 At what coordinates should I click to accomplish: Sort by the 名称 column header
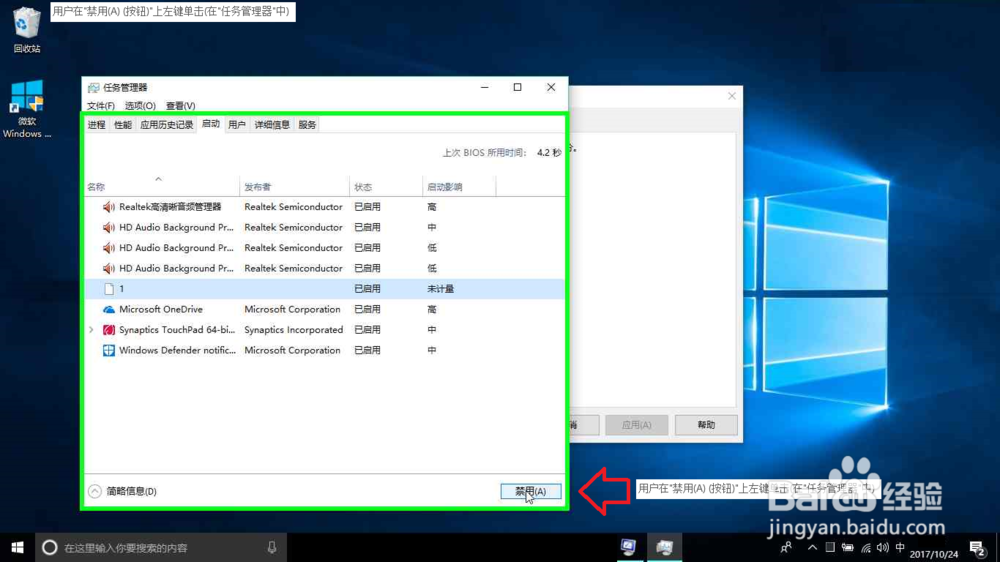(x=162, y=187)
